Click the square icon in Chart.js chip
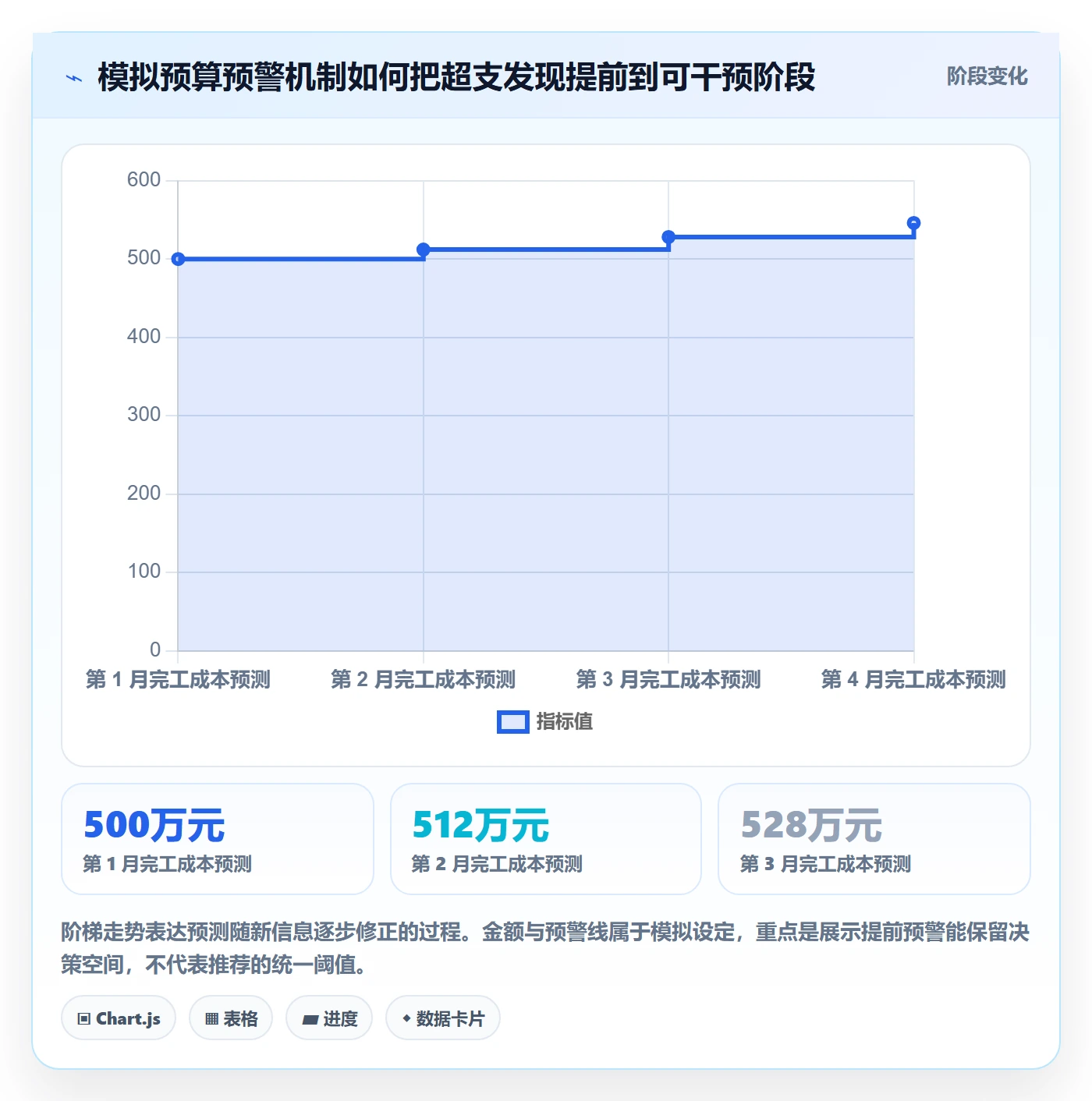 (84, 1018)
